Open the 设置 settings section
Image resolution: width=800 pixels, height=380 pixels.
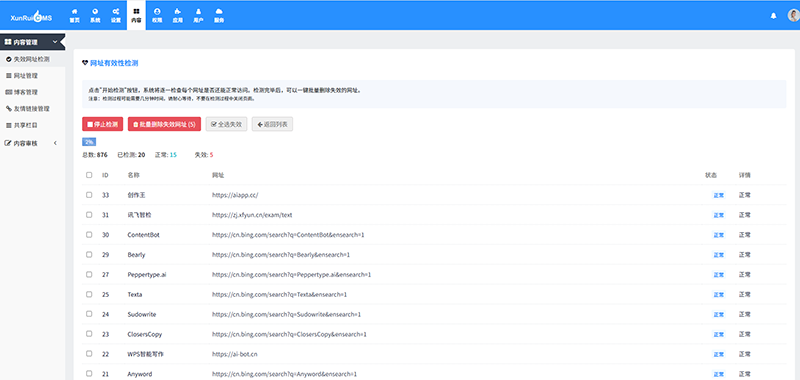(116, 15)
